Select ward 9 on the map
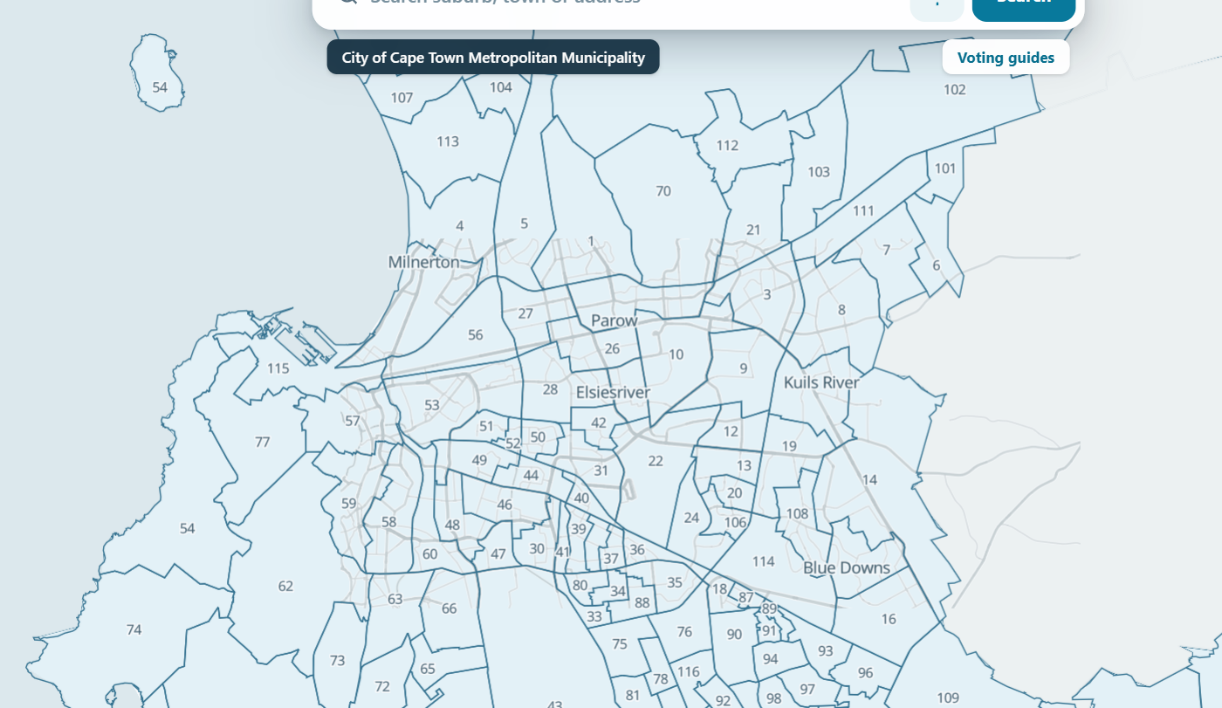Image resolution: width=1222 pixels, height=708 pixels. (743, 369)
